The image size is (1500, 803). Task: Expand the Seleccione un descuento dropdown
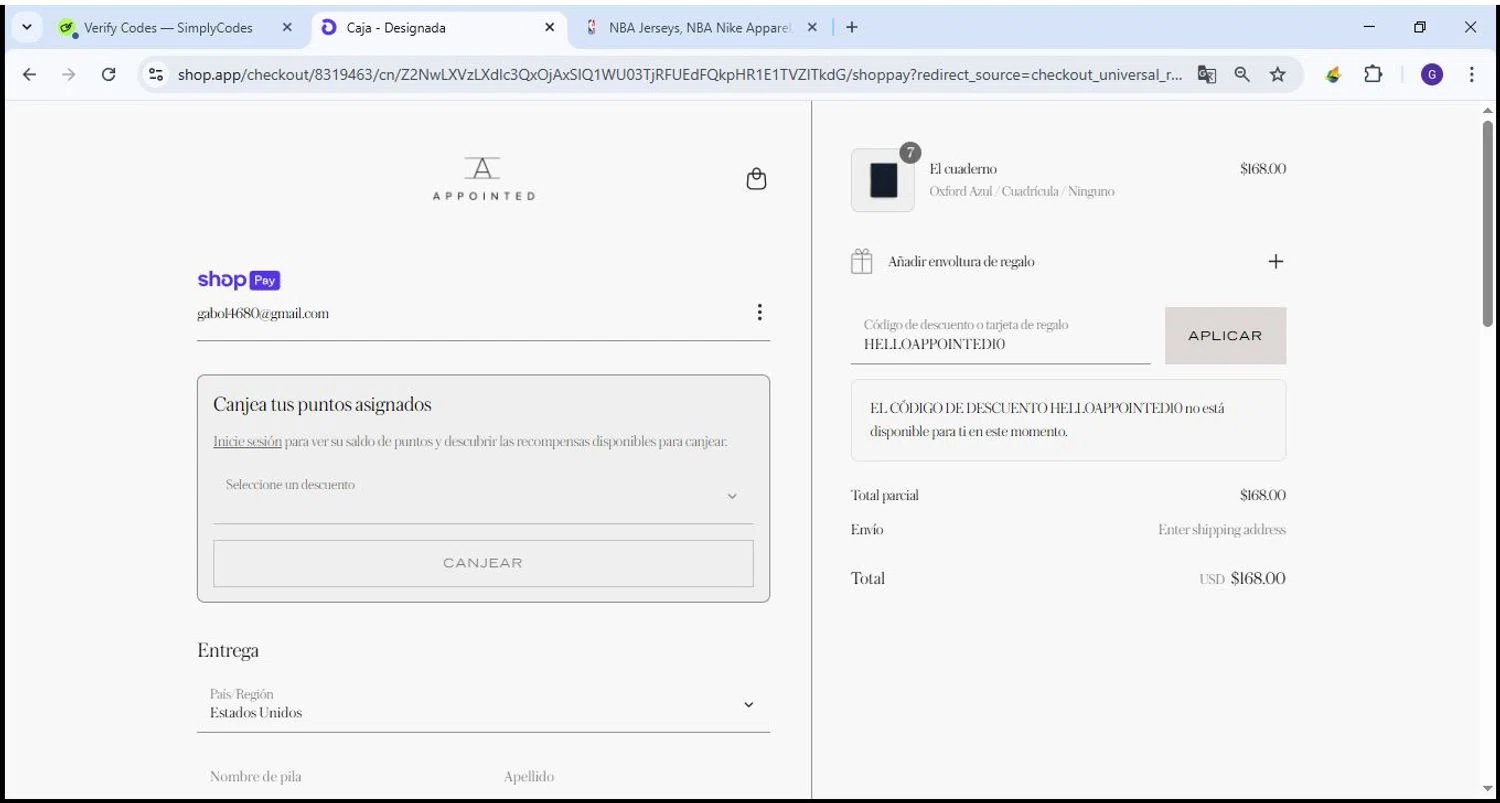[x=483, y=496]
